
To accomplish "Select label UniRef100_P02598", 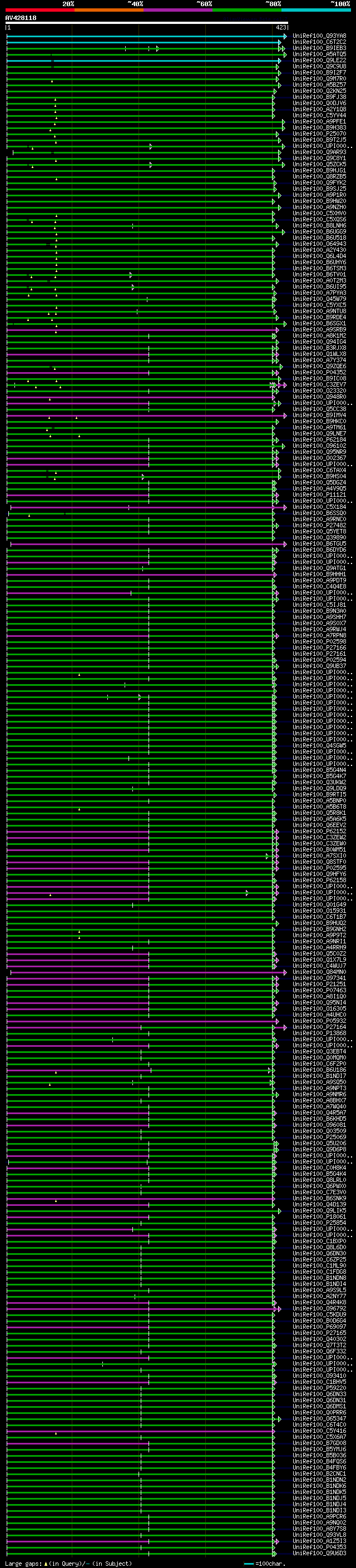I will tap(319, 641).
